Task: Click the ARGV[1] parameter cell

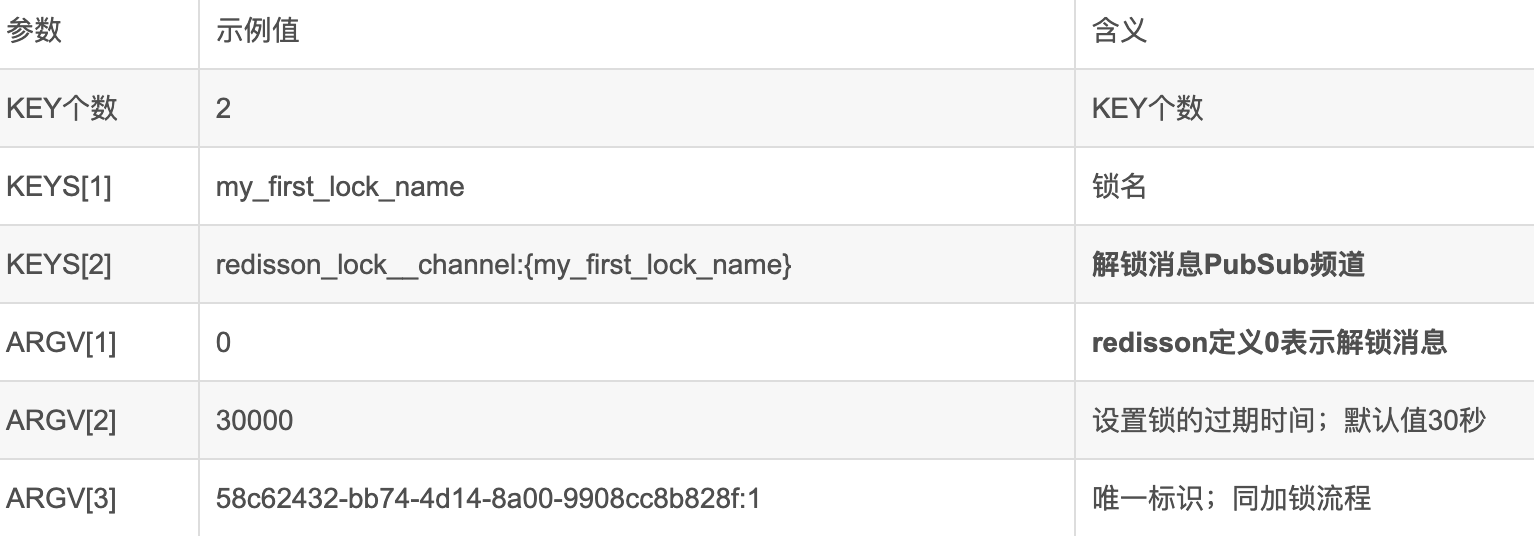Action: coord(61,343)
